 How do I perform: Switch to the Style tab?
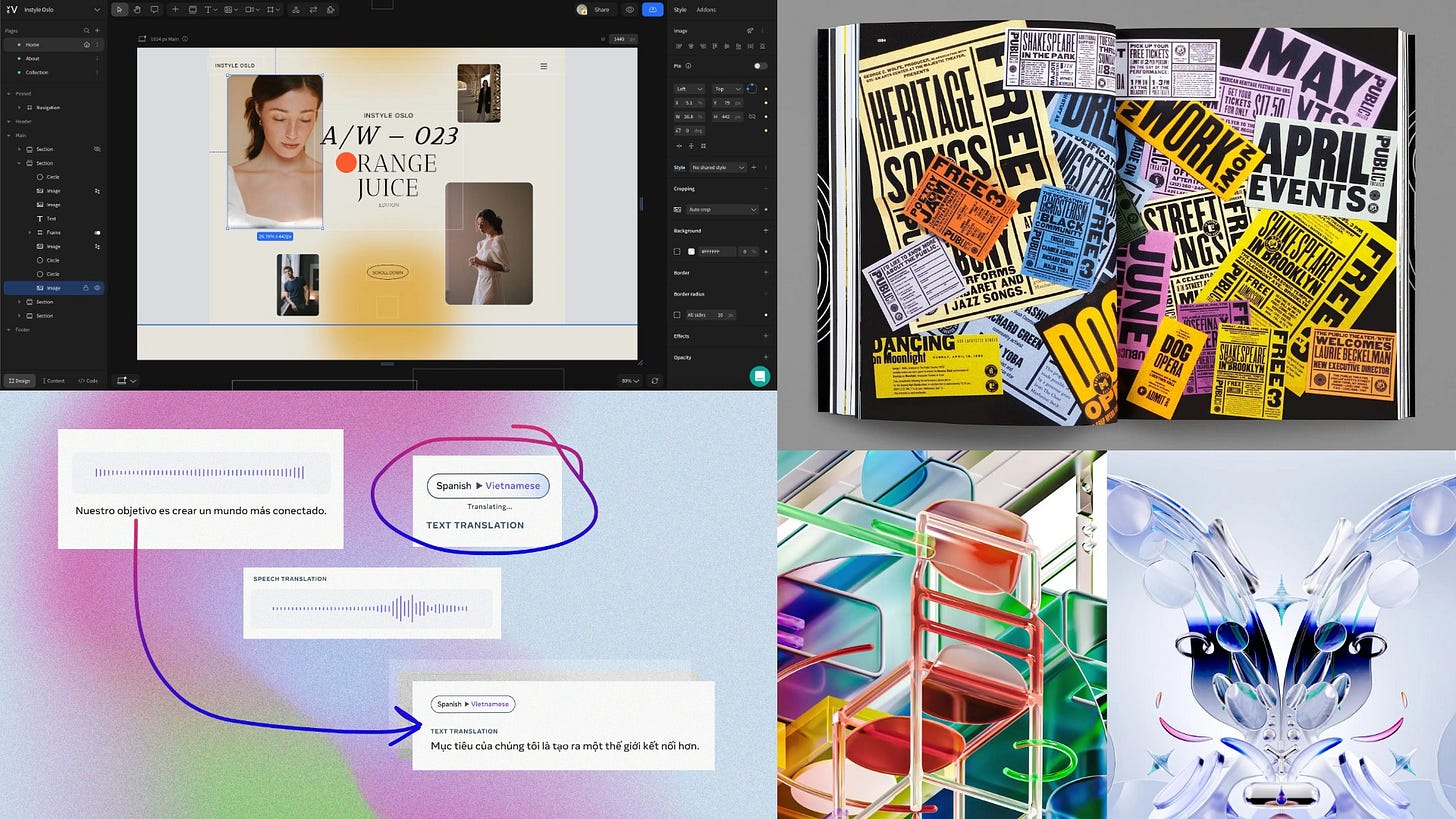[x=680, y=9]
